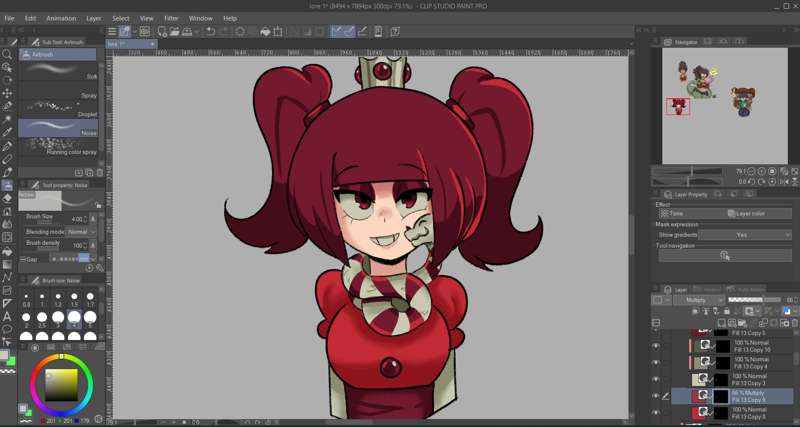Toggle the Snap to special ruler icon
This screenshot has height=427, width=800.
(x=349, y=32)
